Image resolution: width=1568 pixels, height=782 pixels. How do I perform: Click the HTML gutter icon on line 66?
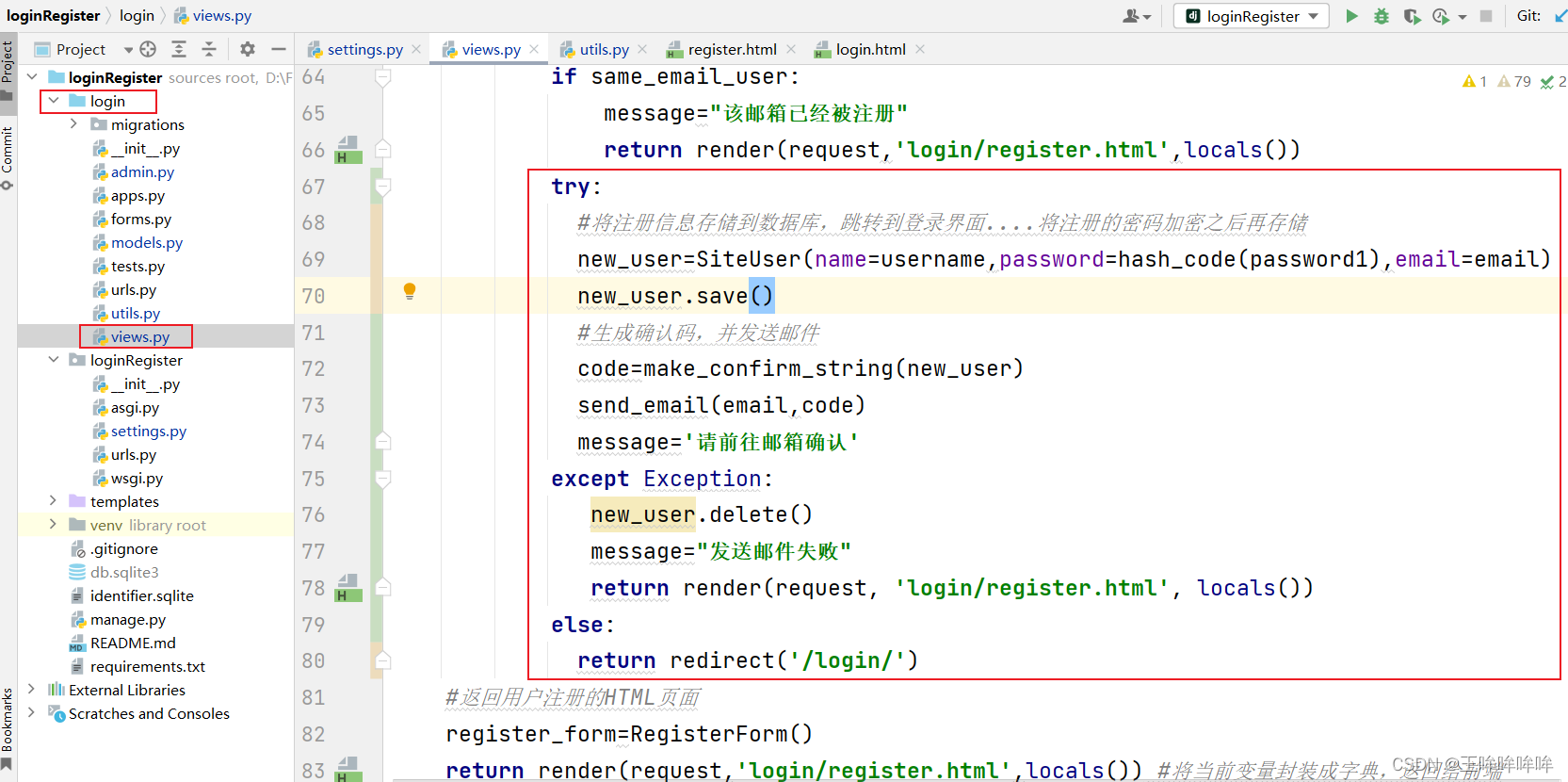coord(348,150)
